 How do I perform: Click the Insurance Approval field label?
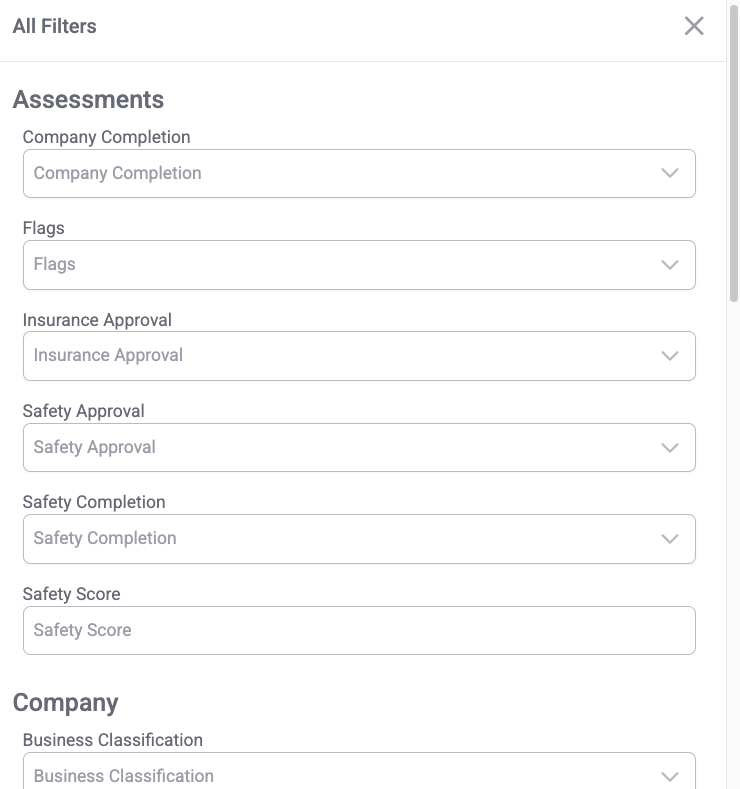pos(97,320)
